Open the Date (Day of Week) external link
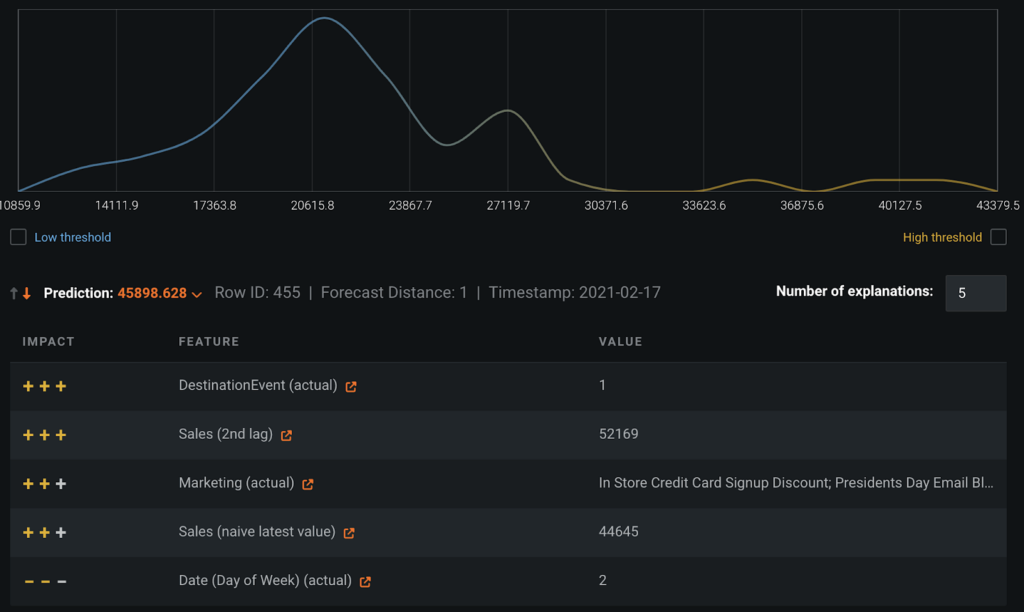The width and height of the screenshot is (1024, 612). 363,580
